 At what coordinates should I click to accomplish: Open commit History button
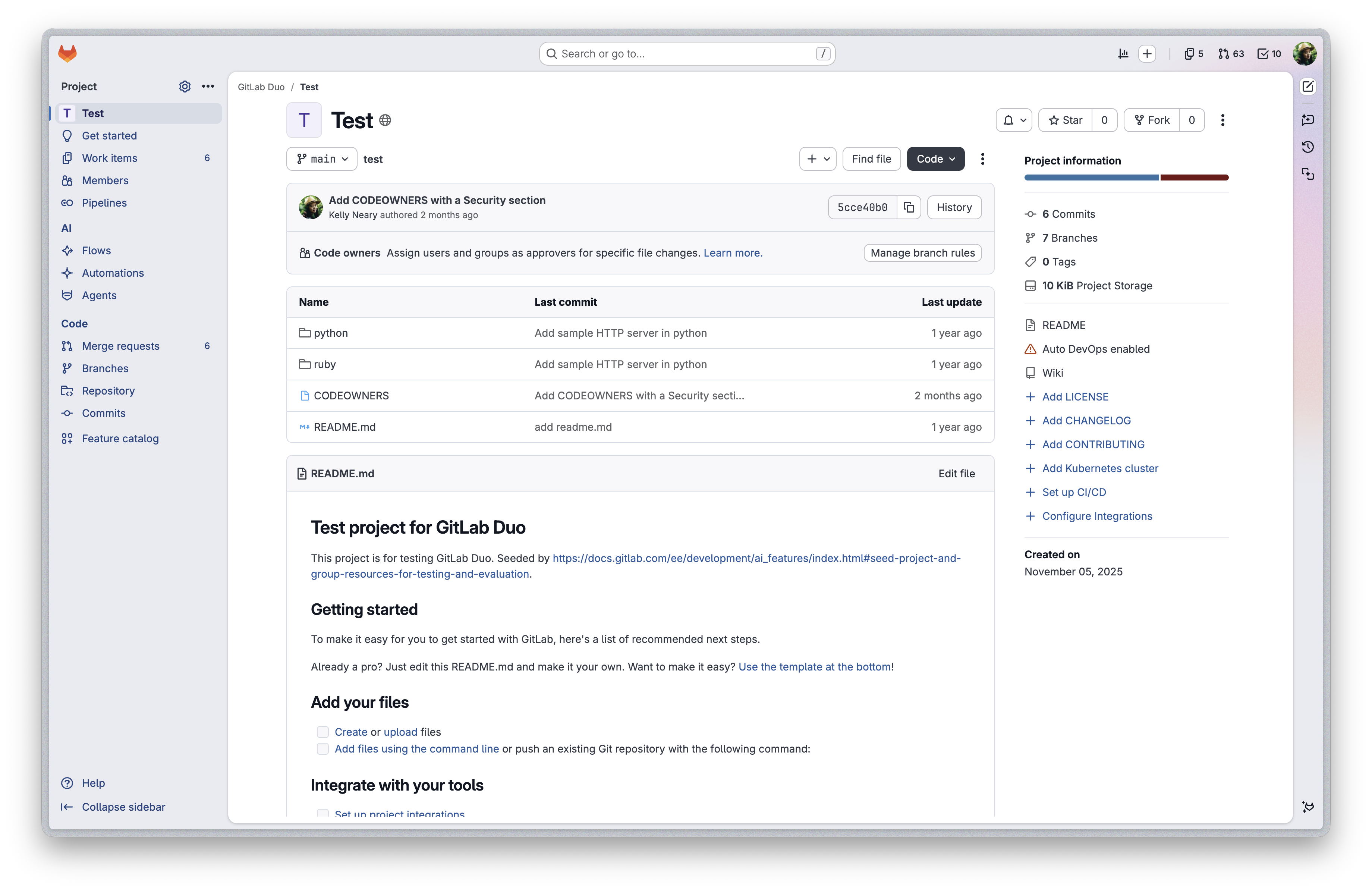954,208
